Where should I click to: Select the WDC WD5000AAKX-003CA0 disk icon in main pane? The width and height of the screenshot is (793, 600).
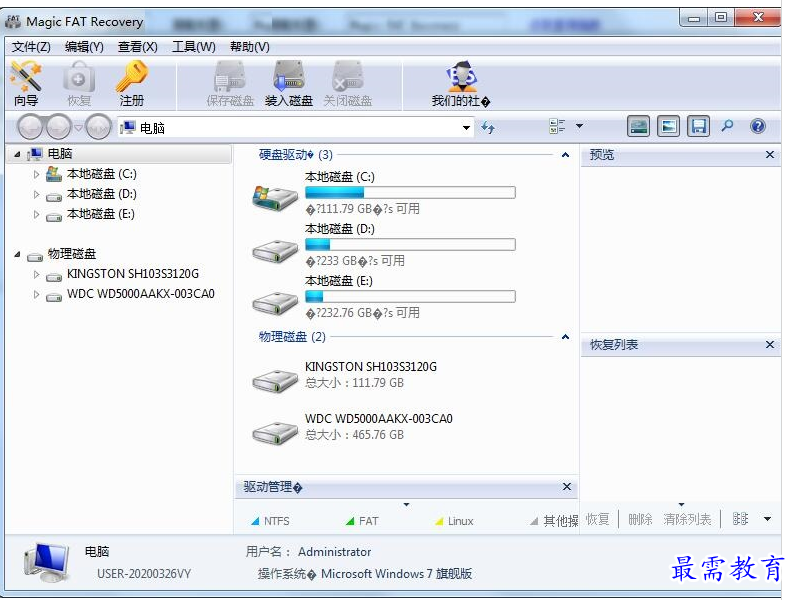[x=275, y=432]
